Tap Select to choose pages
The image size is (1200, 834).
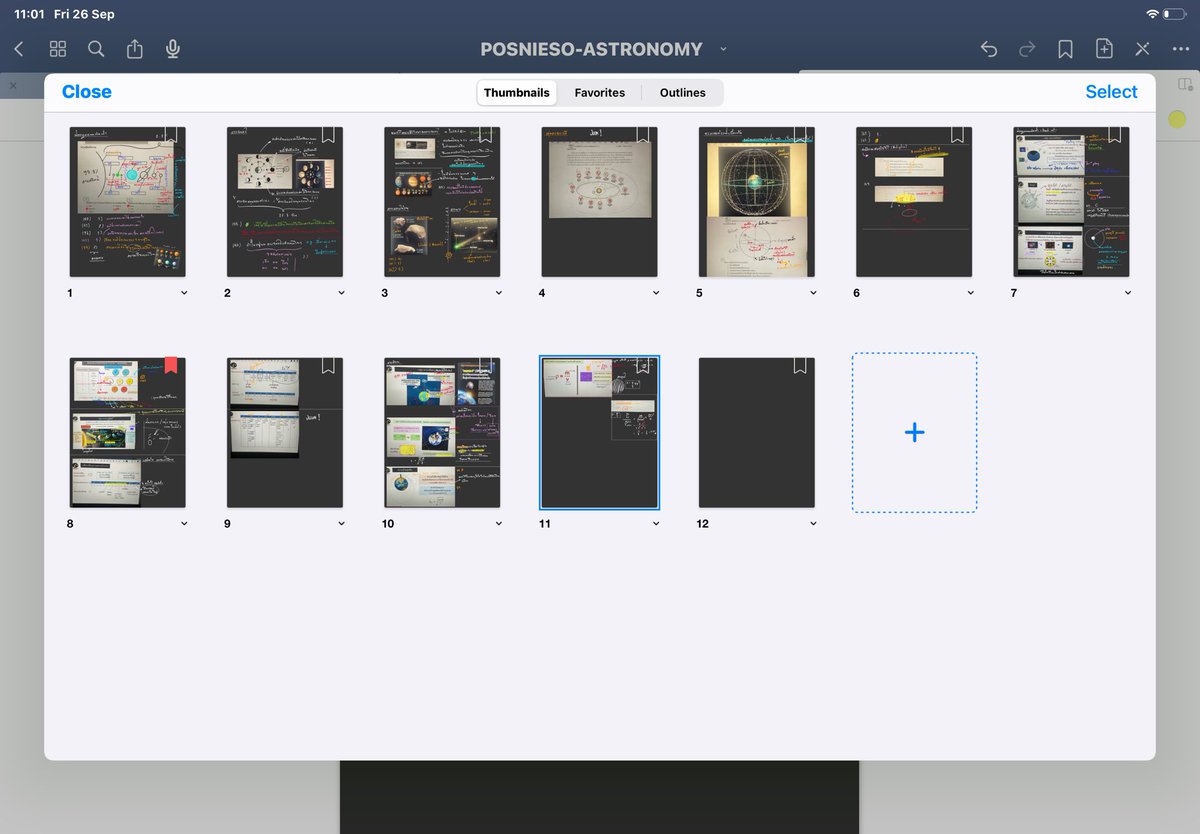point(1112,92)
